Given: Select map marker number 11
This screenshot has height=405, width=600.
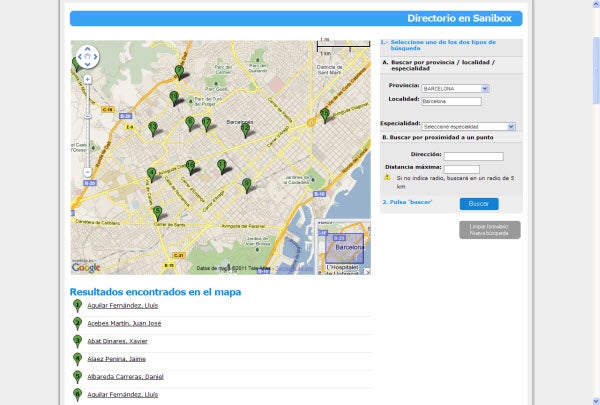Looking at the screenshot, I should coord(222,167).
